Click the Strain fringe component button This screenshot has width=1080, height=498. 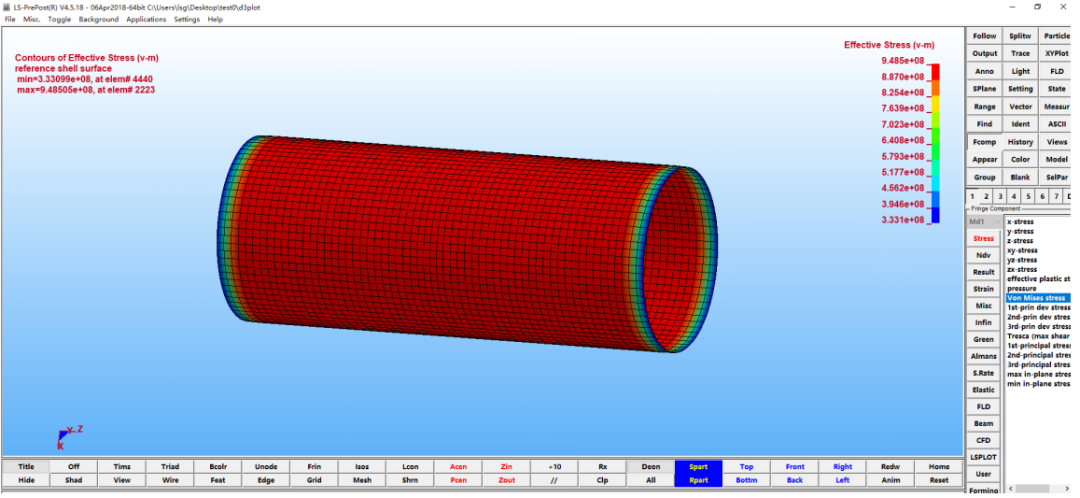tap(984, 289)
